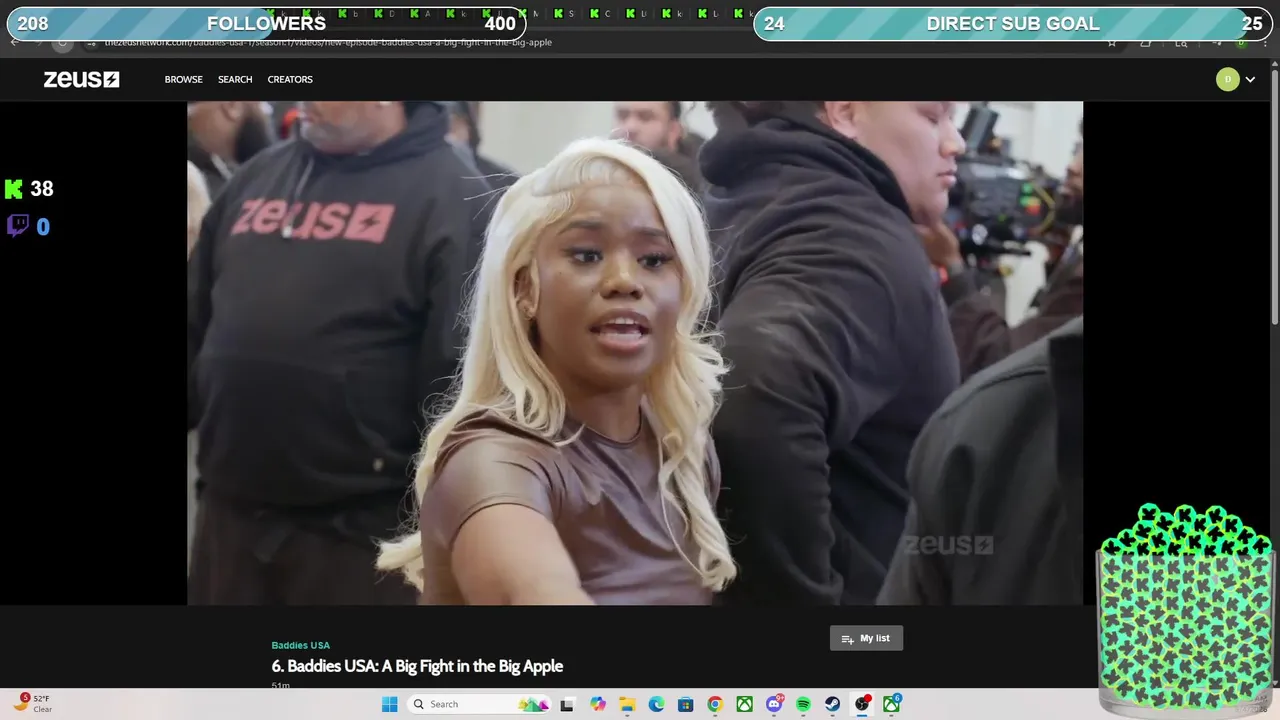Click the episode title Baddies USA: A Big Fight
The width and height of the screenshot is (1280, 720).
click(417, 666)
